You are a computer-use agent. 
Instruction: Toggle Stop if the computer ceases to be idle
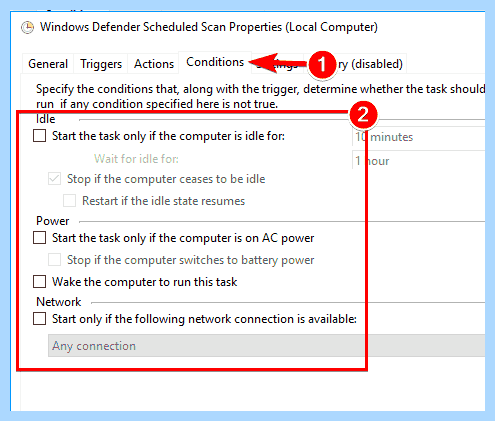pyautogui.click(x=54, y=179)
